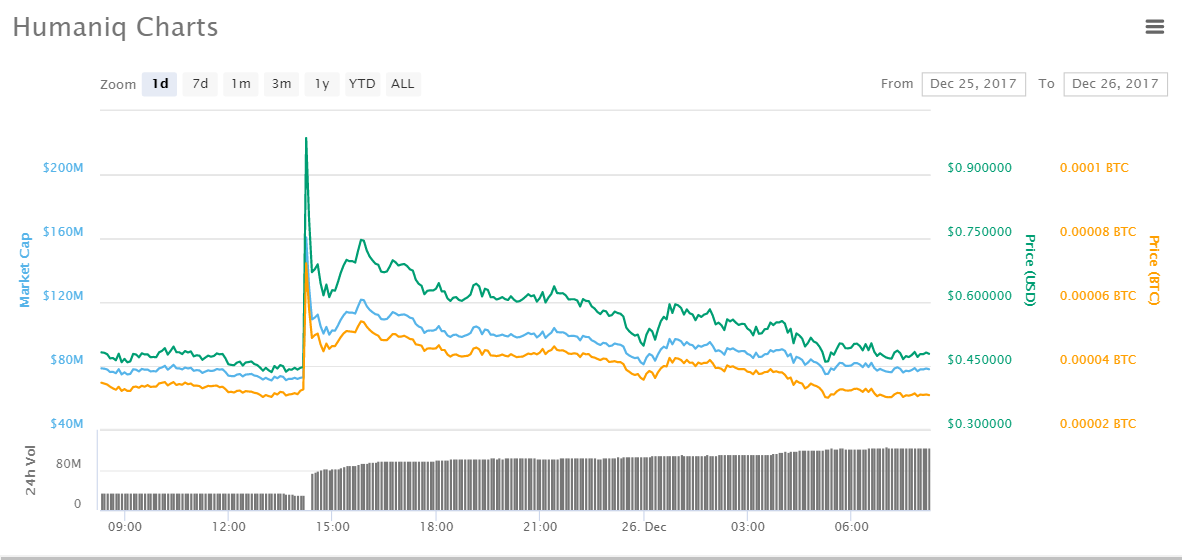This screenshot has height=560, width=1182.
Task: Click the Market Cap axis label
Action: 25,270
